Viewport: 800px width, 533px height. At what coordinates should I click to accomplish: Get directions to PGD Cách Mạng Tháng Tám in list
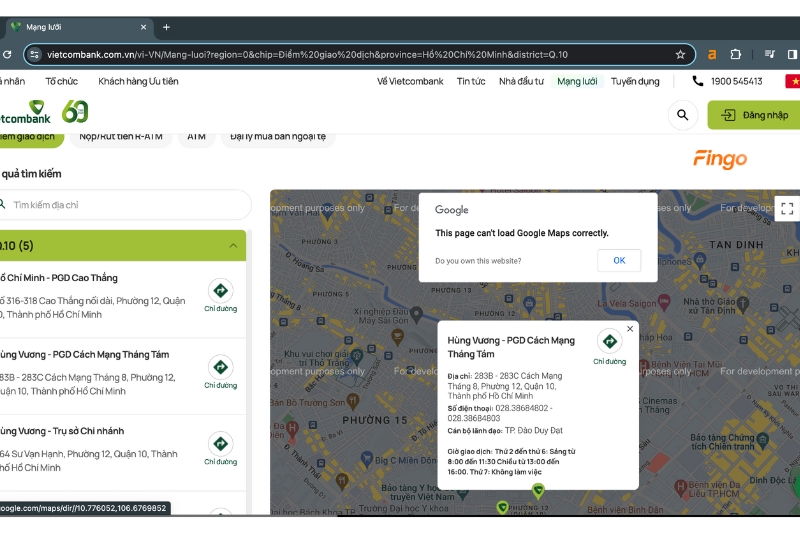click(220, 372)
